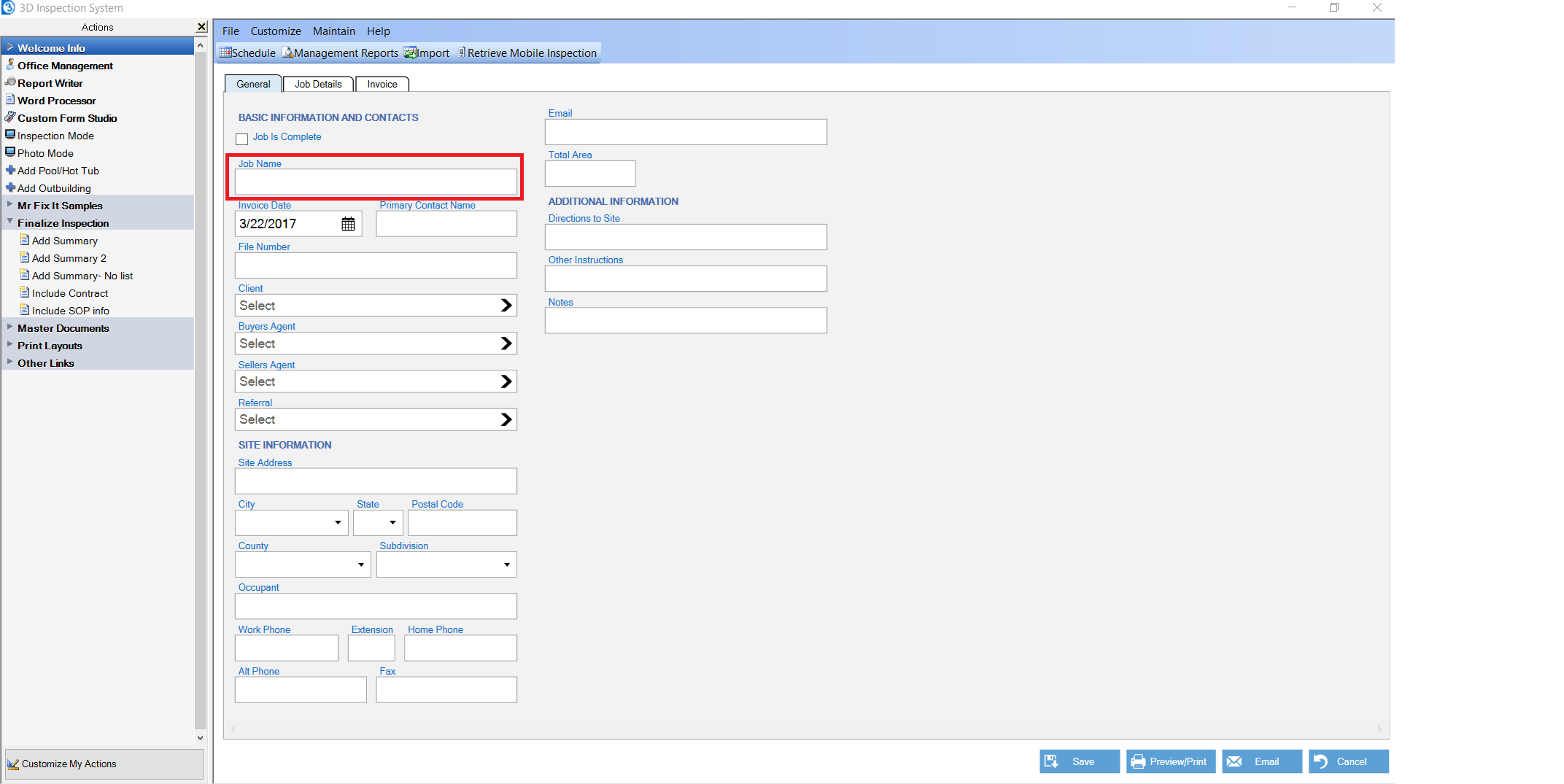Click the Customize My Actions icon
The height and width of the screenshot is (784, 1564).
[x=13, y=764]
